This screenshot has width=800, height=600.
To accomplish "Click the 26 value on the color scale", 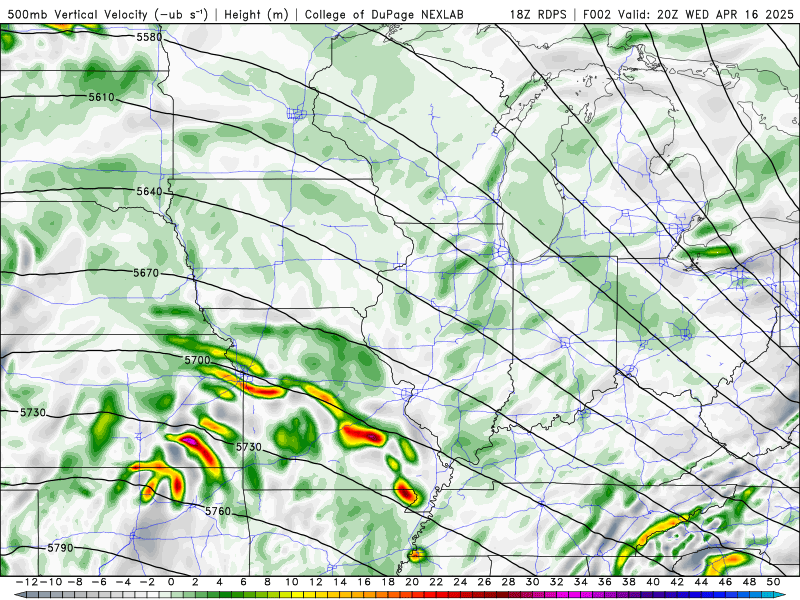I will 484,582.
